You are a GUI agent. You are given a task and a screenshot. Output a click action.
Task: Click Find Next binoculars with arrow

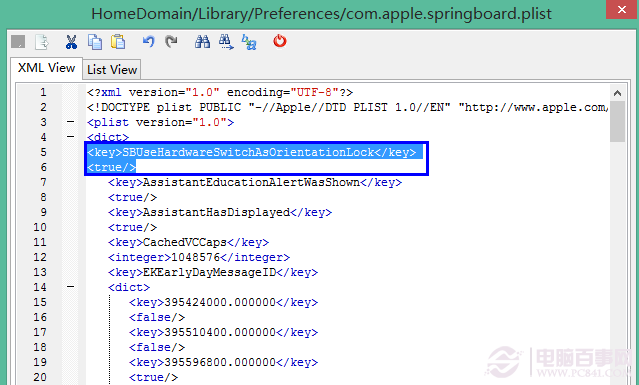click(x=226, y=42)
